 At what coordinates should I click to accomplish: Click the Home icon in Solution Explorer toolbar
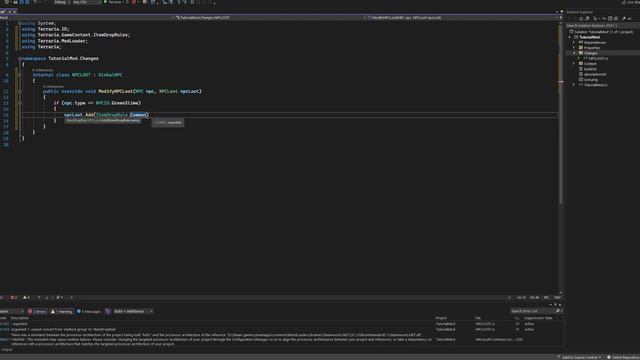(581, 18)
